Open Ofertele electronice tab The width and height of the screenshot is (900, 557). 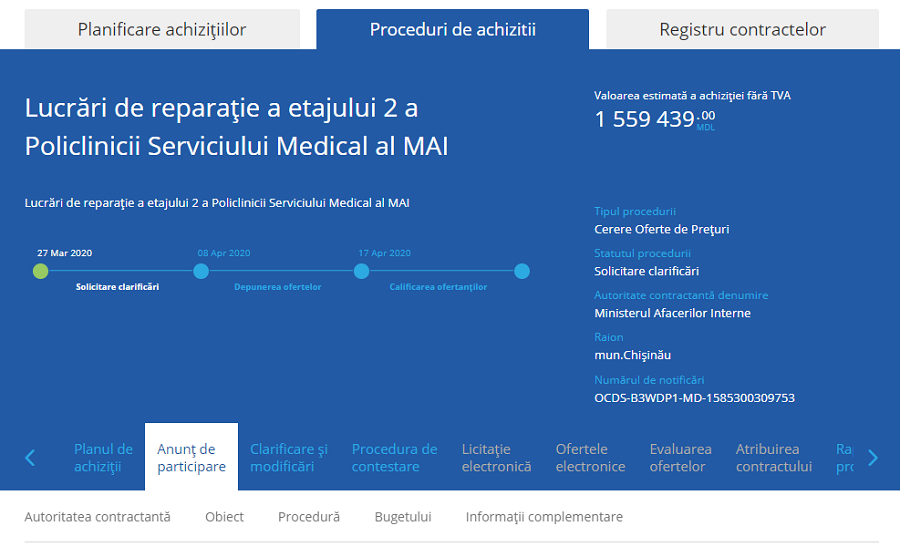590,458
